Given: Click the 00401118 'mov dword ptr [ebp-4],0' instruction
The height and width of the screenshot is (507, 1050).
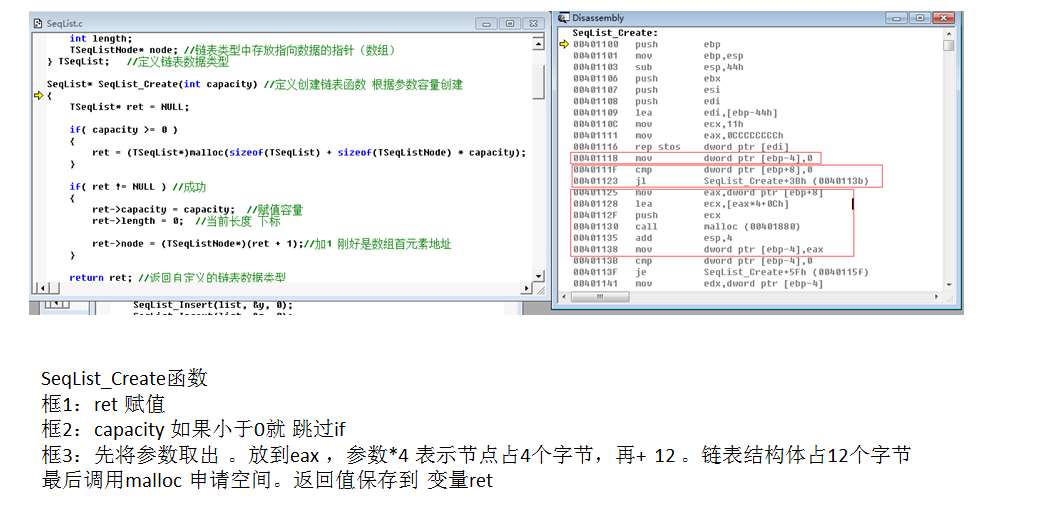Looking at the screenshot, I should [692, 158].
